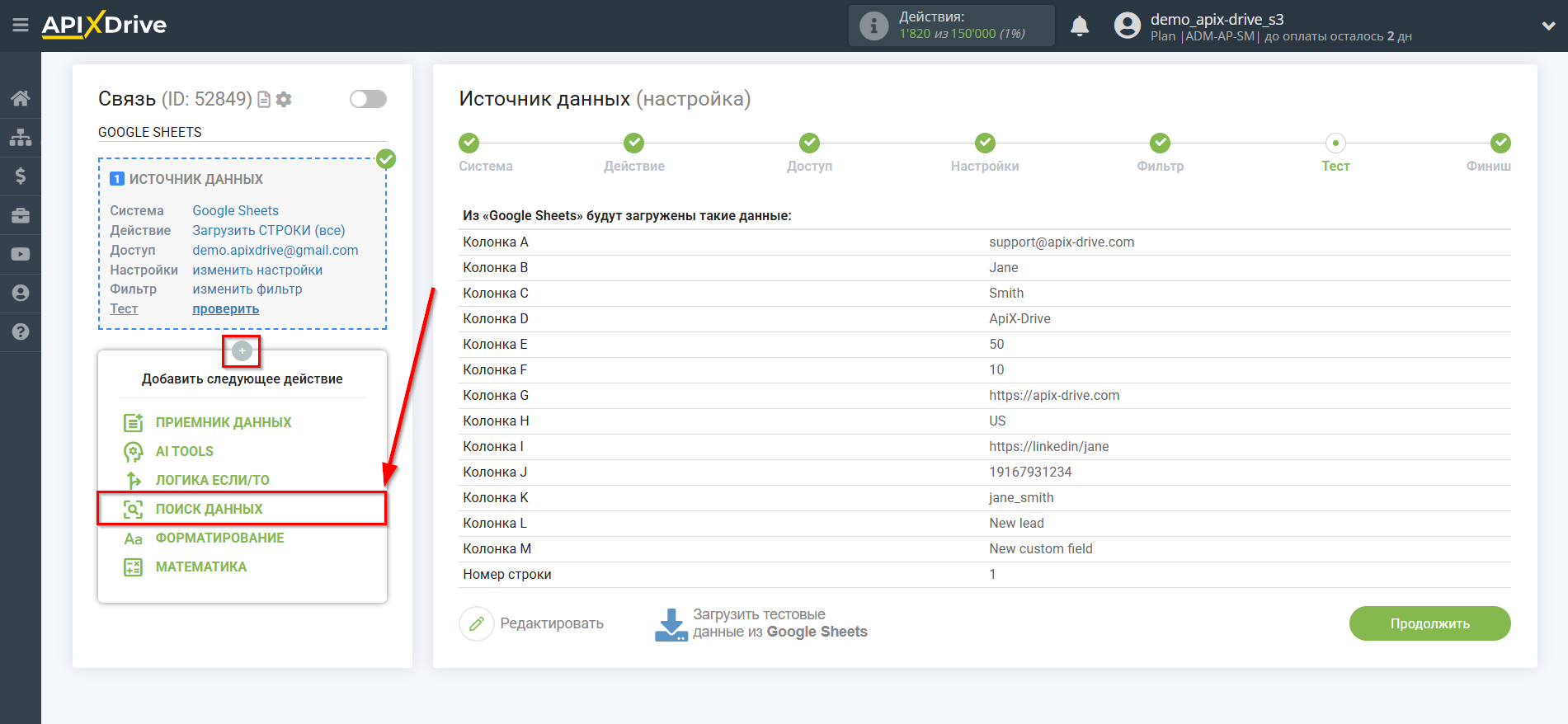
Task: Click the connection note document icon
Action: click(264, 100)
